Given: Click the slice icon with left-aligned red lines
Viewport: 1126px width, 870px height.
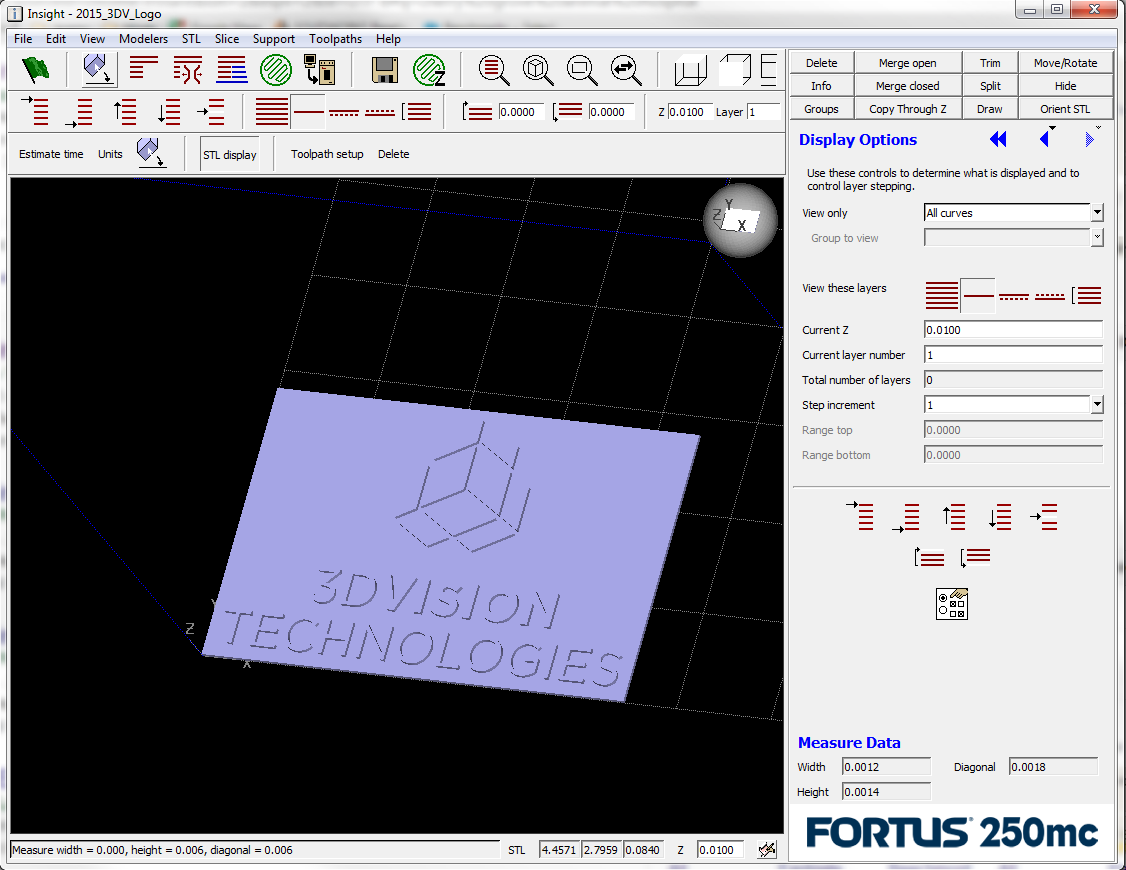Looking at the screenshot, I should [x=144, y=70].
